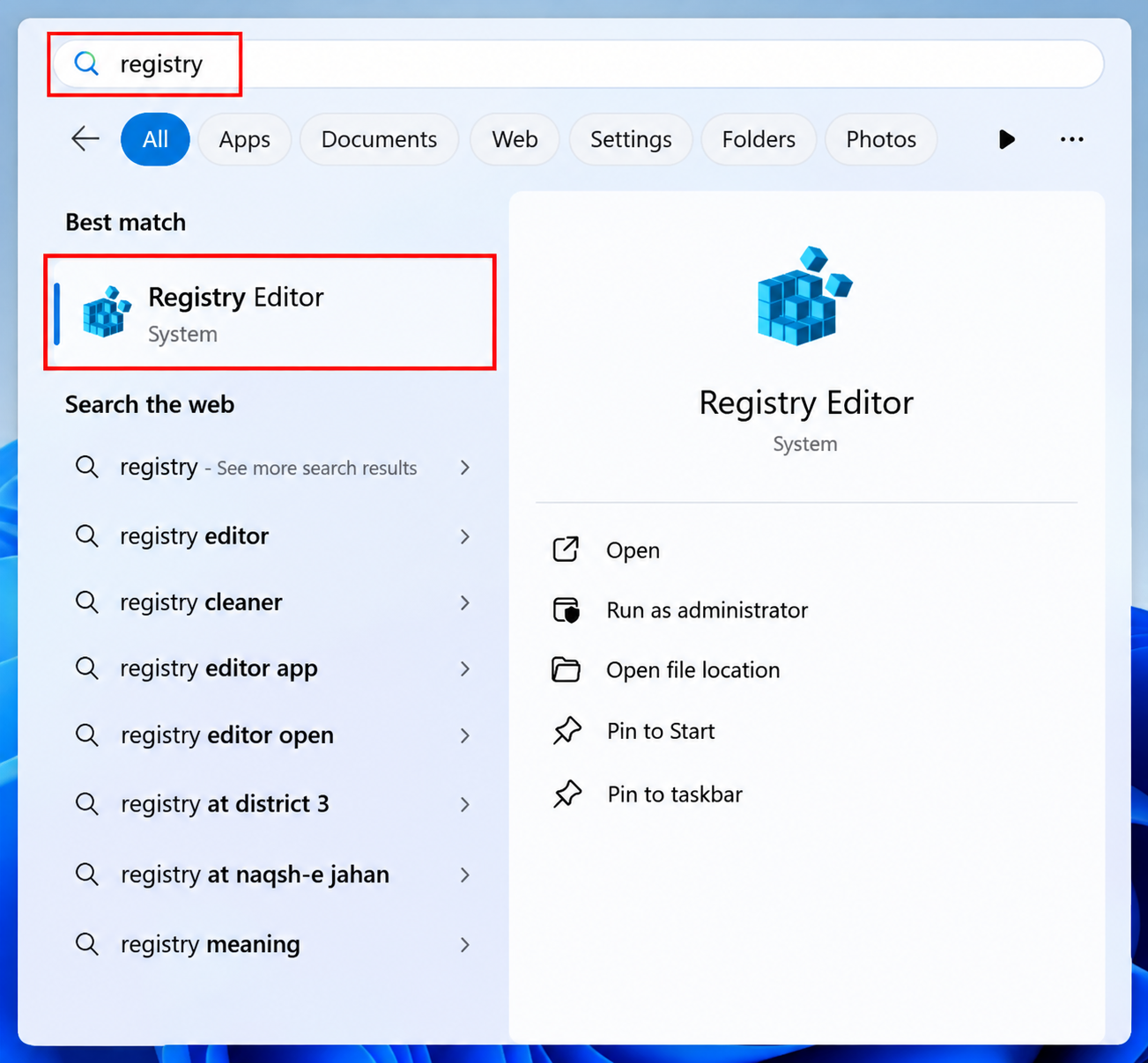1148x1063 pixels.
Task: Switch to the Settings filter tab
Action: click(x=631, y=139)
